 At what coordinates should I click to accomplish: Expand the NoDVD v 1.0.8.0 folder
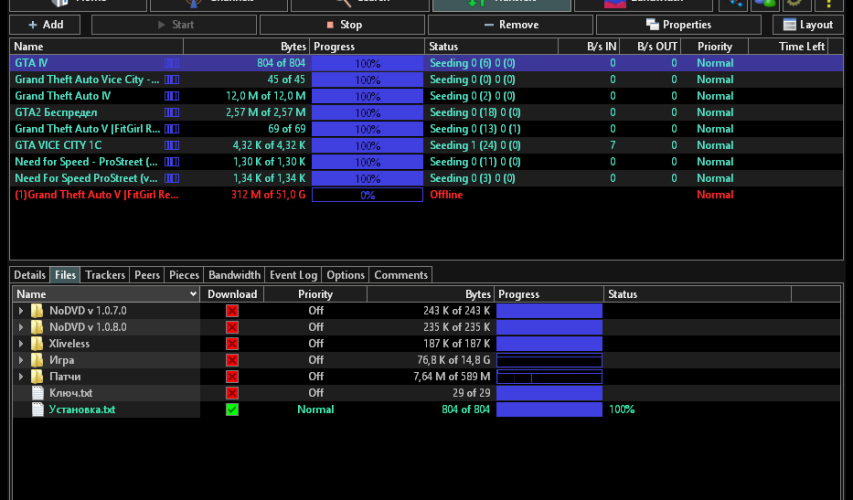click(21, 327)
